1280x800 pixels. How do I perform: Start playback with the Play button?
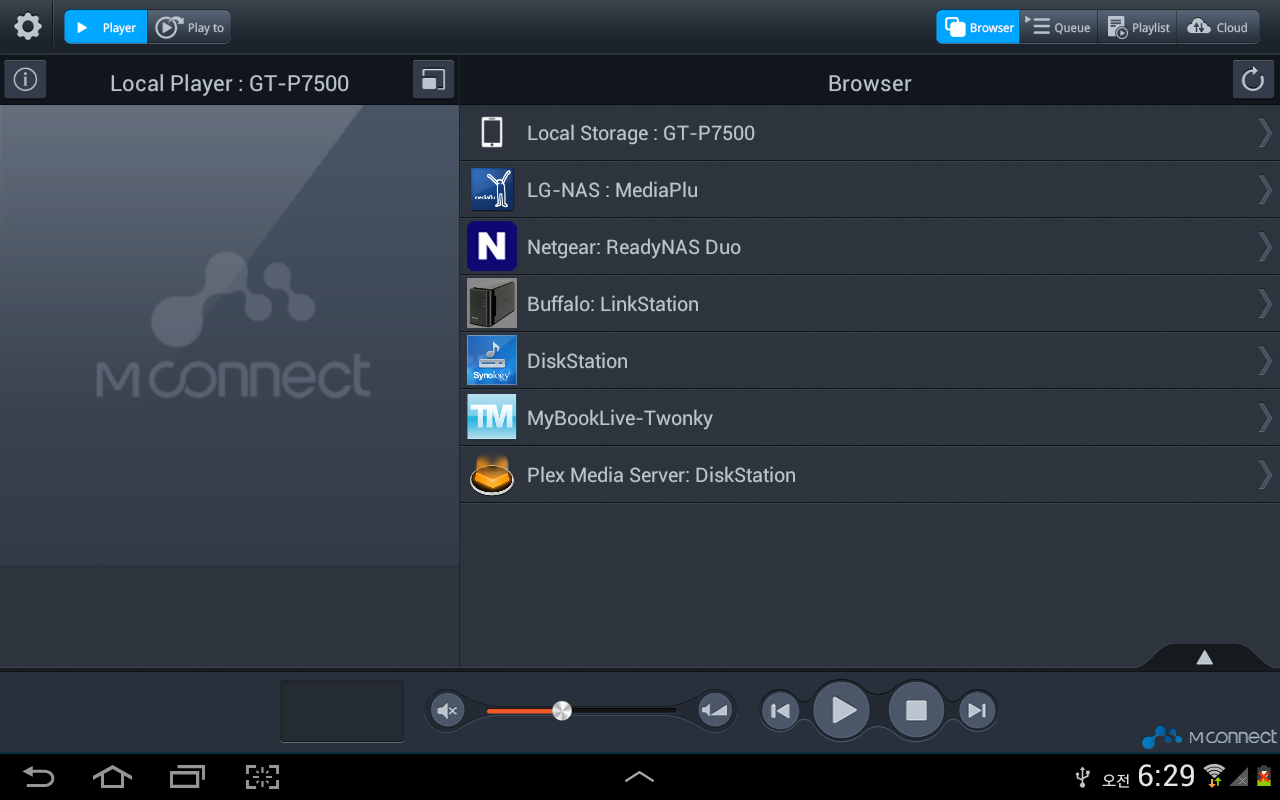point(842,711)
